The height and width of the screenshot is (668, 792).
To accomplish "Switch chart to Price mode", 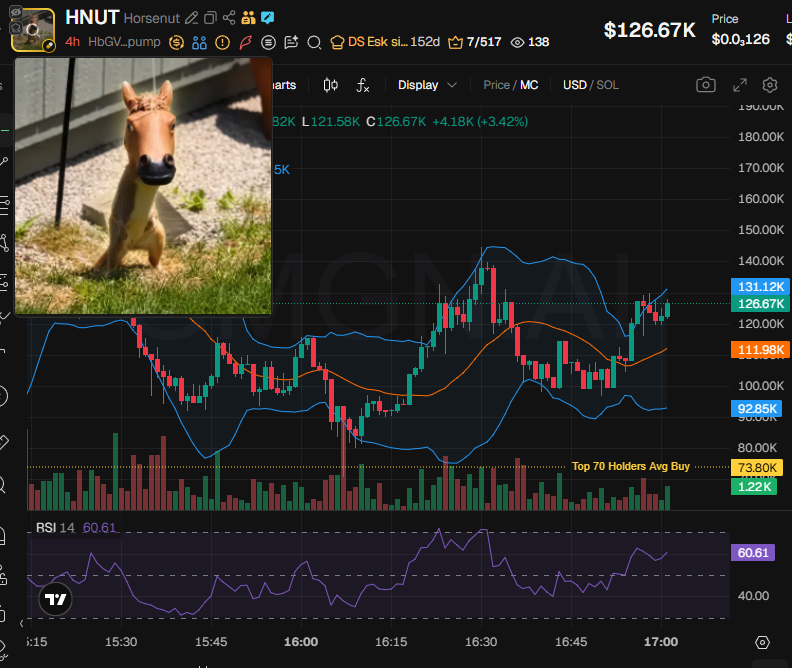I will click(497, 85).
